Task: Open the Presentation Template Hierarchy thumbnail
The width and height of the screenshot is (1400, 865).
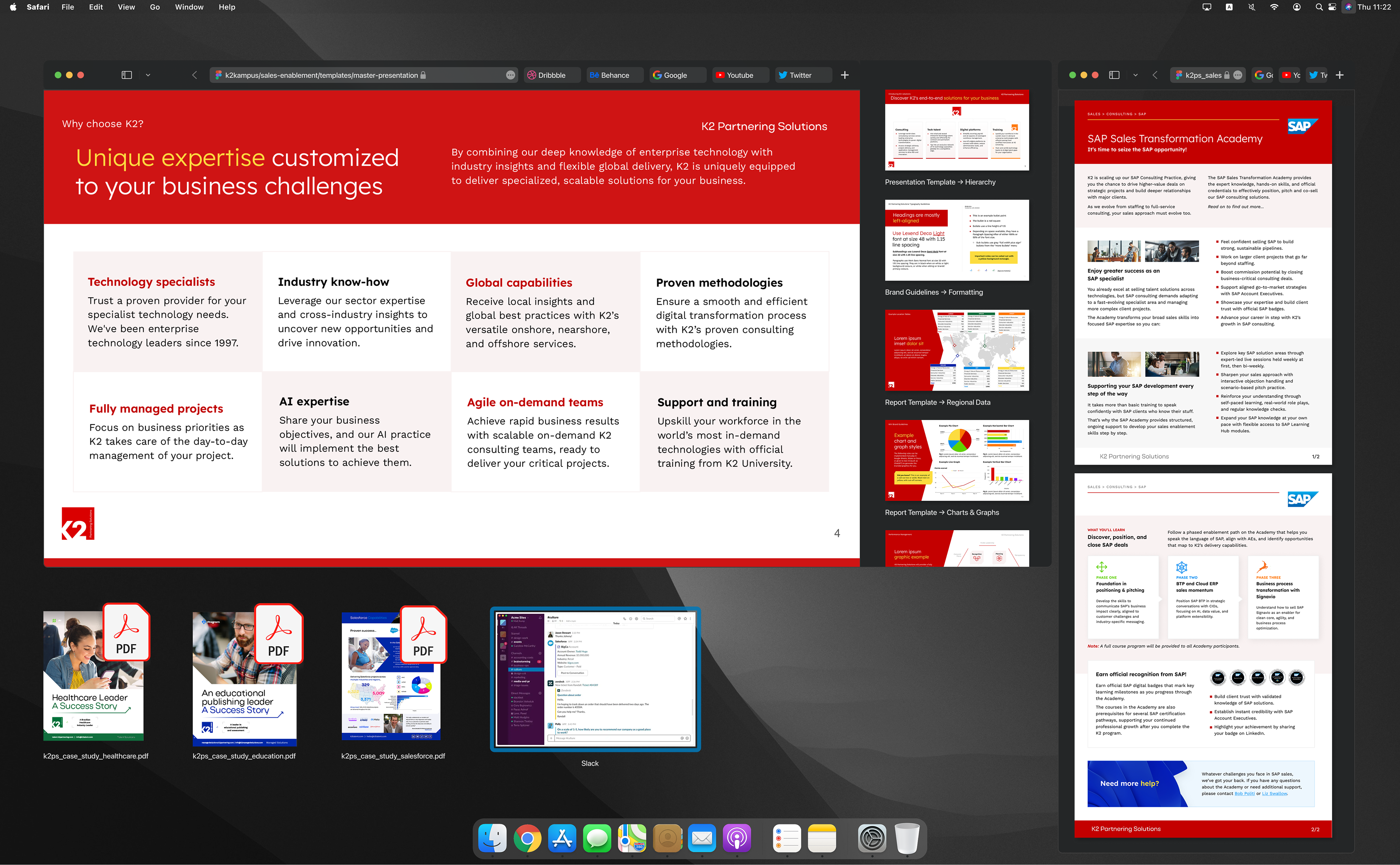Action: pyautogui.click(x=956, y=130)
